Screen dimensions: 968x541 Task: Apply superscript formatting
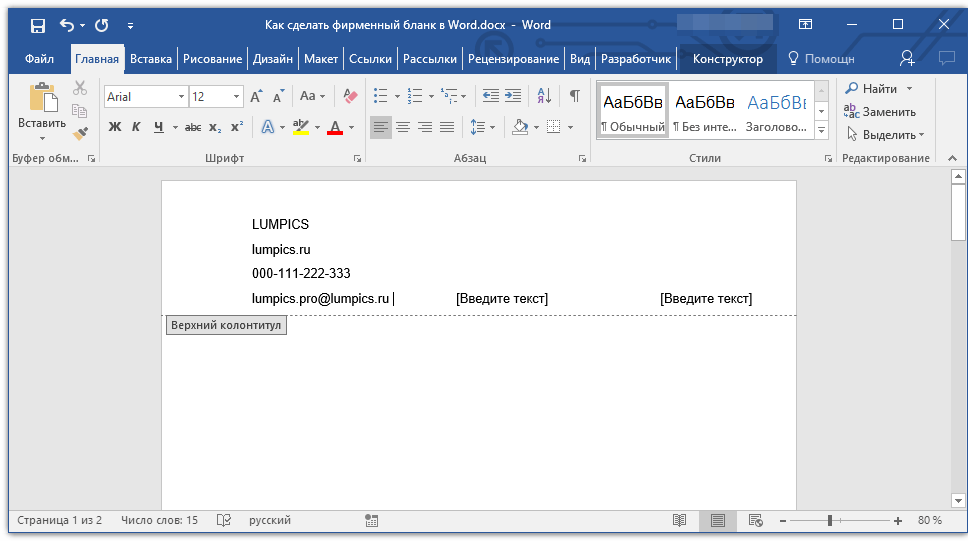click(237, 127)
